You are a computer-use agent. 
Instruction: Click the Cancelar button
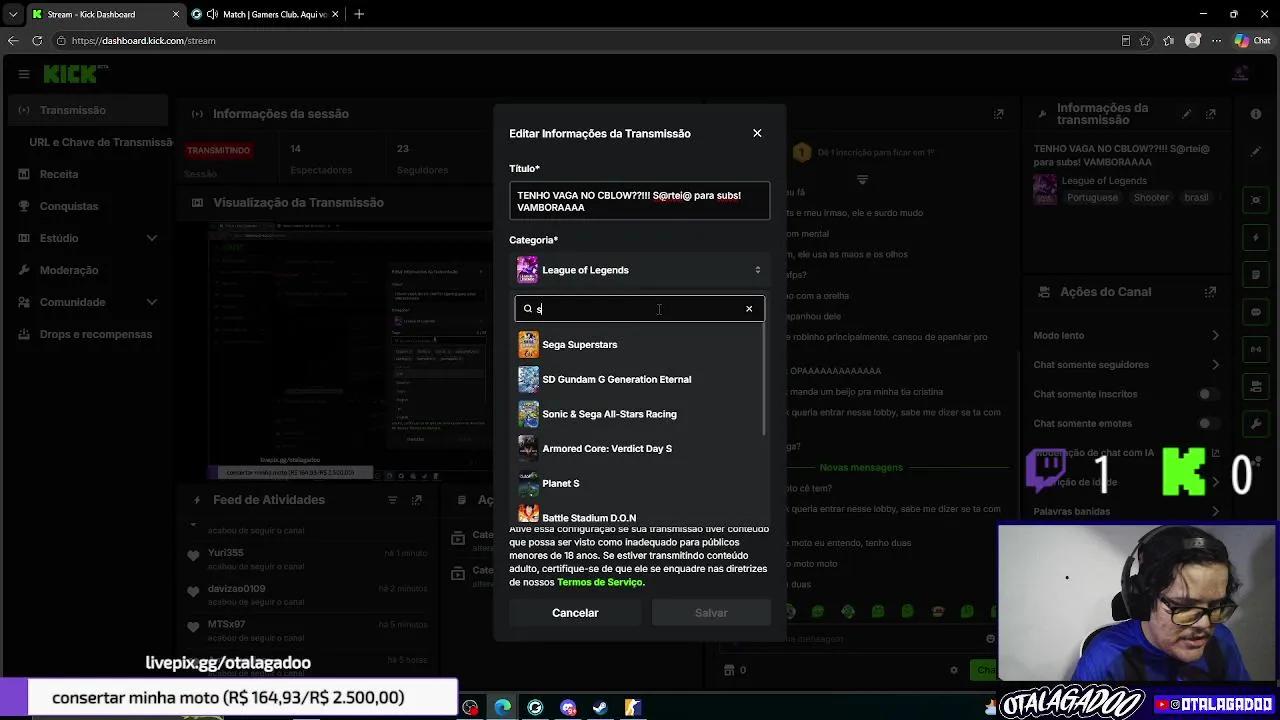pyautogui.click(x=575, y=613)
